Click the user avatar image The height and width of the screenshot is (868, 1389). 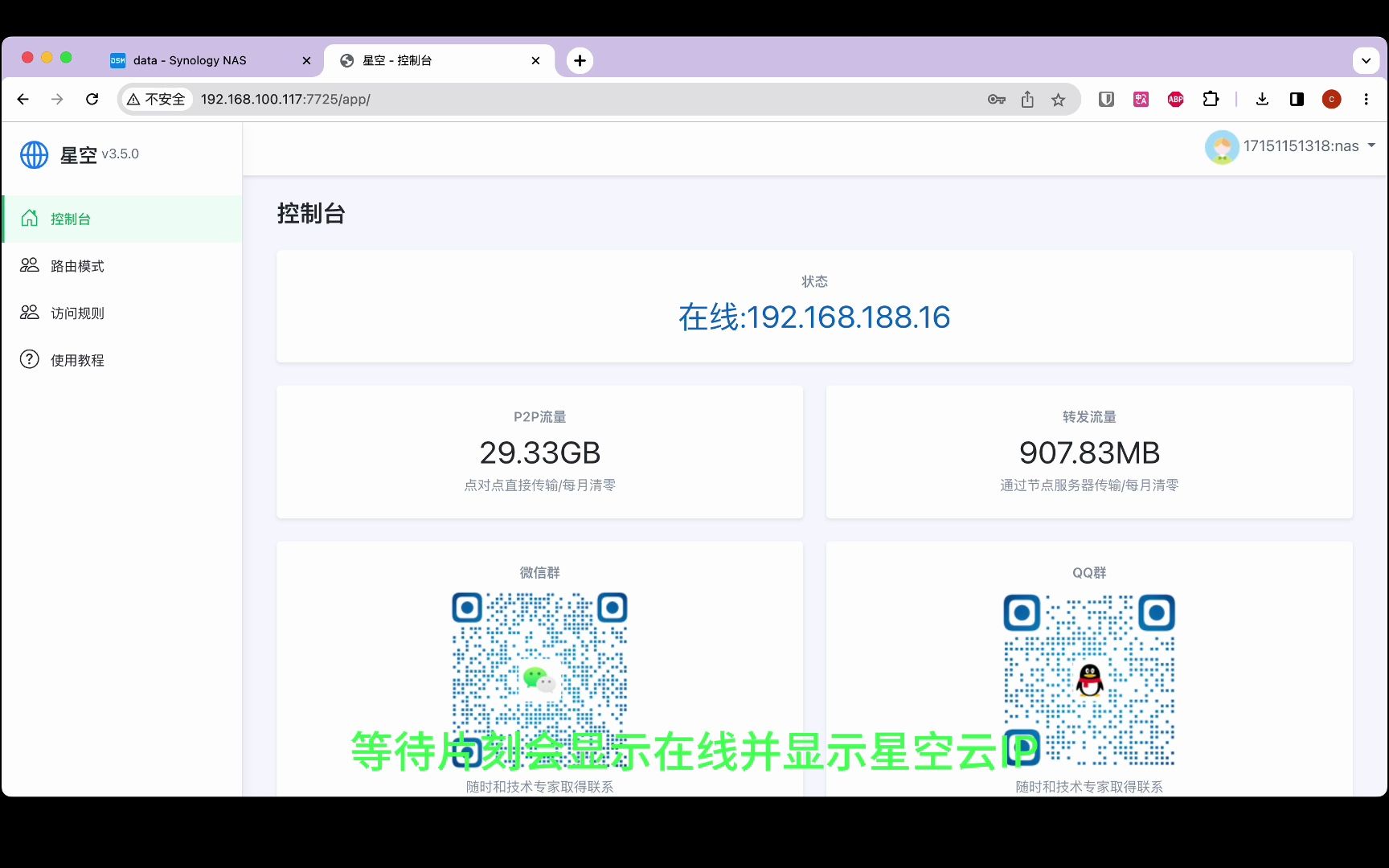pyautogui.click(x=1222, y=147)
